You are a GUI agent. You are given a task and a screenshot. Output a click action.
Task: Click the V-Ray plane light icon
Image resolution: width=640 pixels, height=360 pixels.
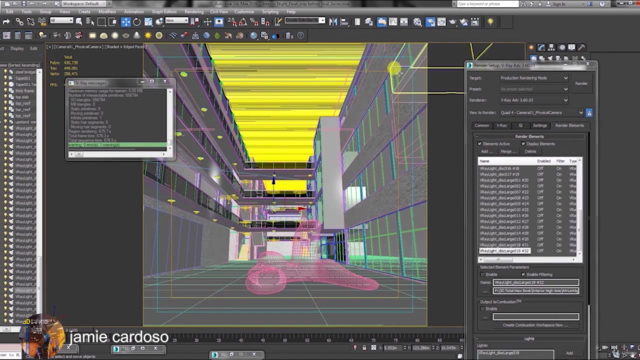pos(93,36)
